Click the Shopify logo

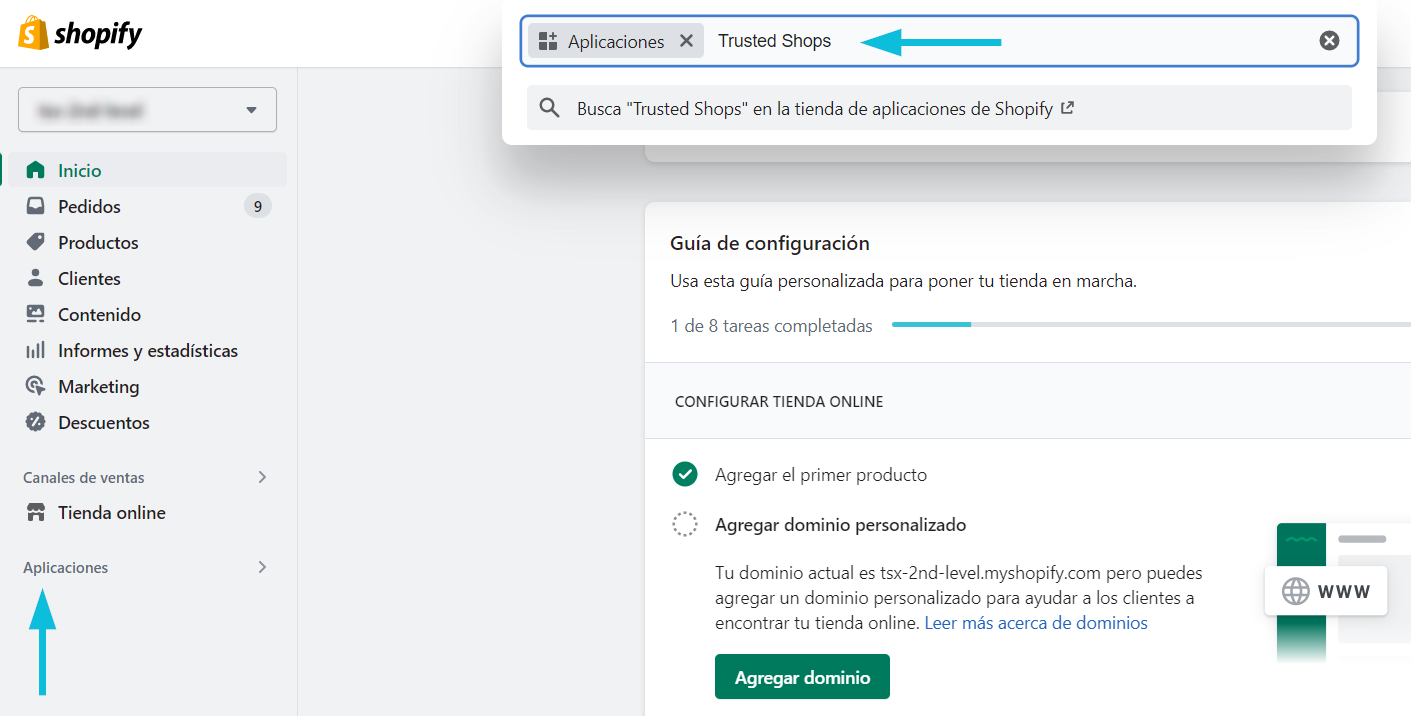pyautogui.click(x=80, y=34)
